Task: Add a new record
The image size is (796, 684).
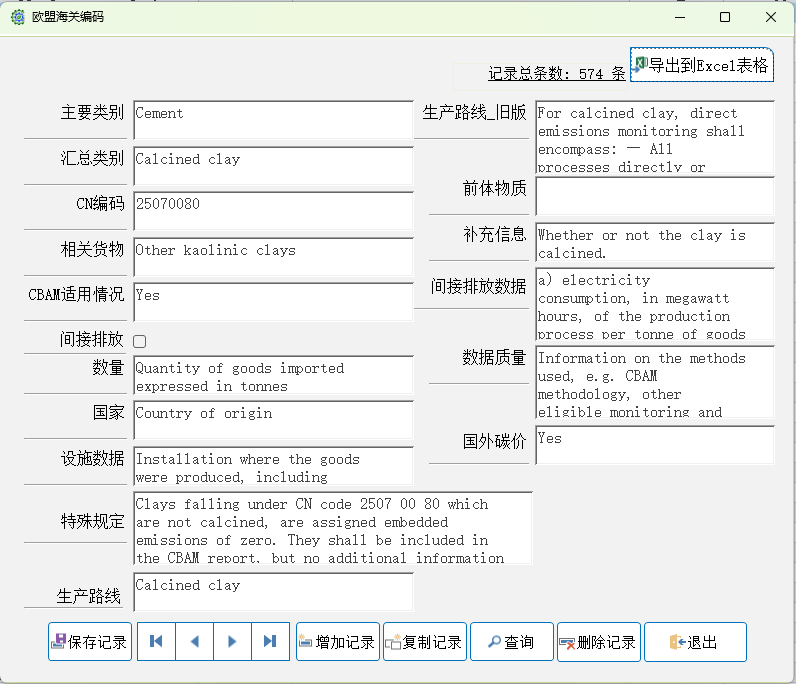Action: [338, 642]
